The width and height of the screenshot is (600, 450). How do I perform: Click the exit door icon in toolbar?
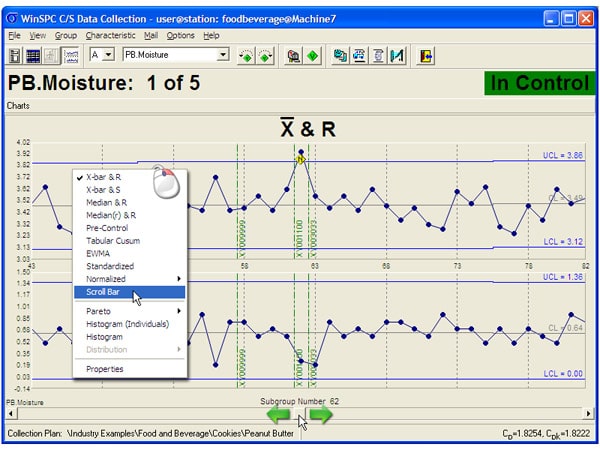425,55
